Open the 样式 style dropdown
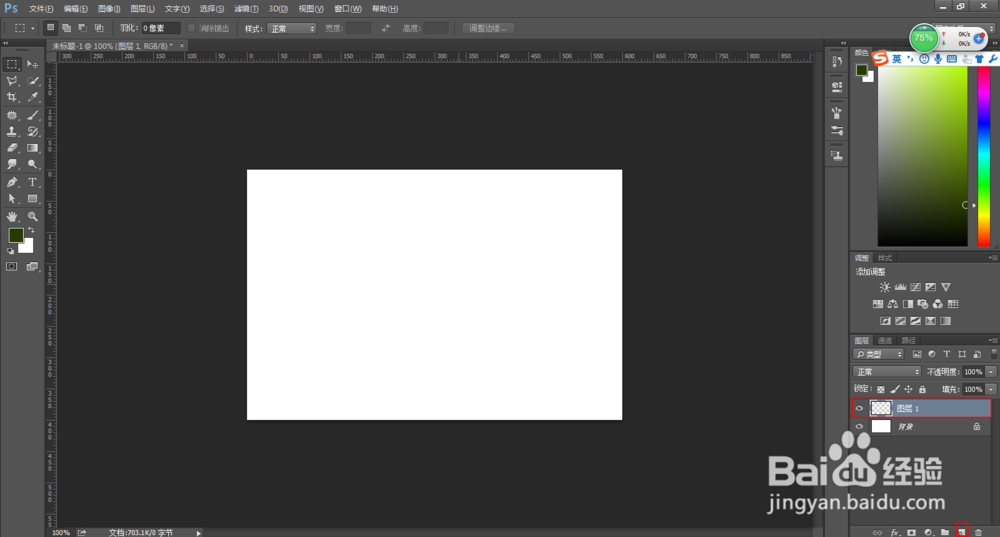This screenshot has width=1000, height=537. pyautogui.click(x=291, y=29)
